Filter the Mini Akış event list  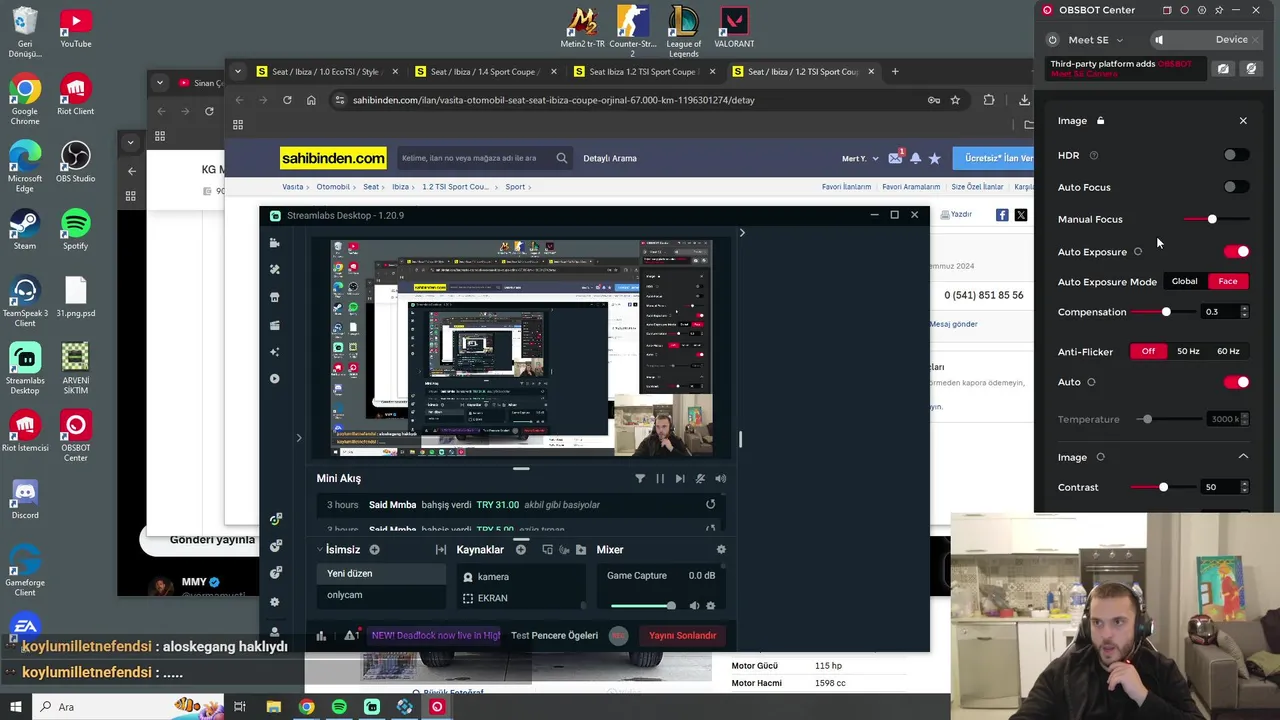point(640,479)
